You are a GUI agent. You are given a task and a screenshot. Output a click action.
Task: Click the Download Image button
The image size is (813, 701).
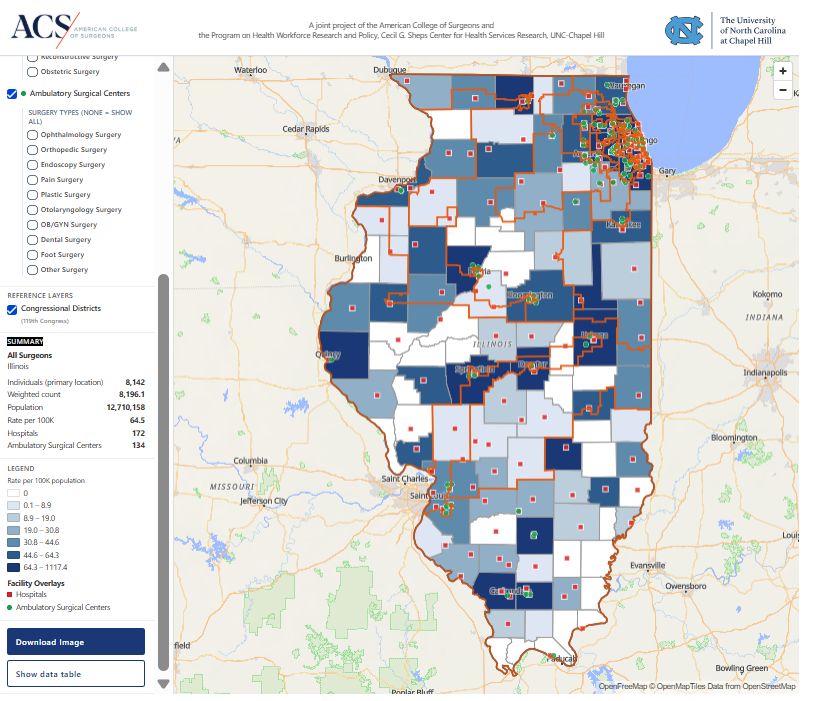point(76,642)
